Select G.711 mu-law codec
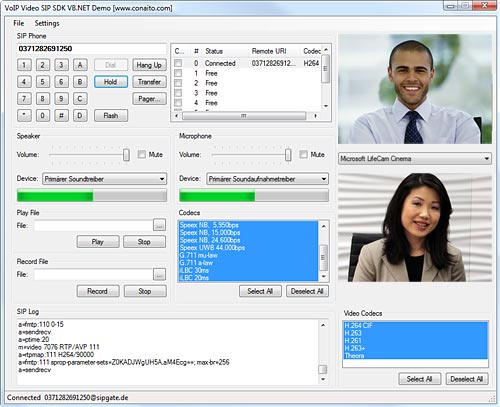Image resolution: width=500 pixels, height=407 pixels. (x=248, y=255)
